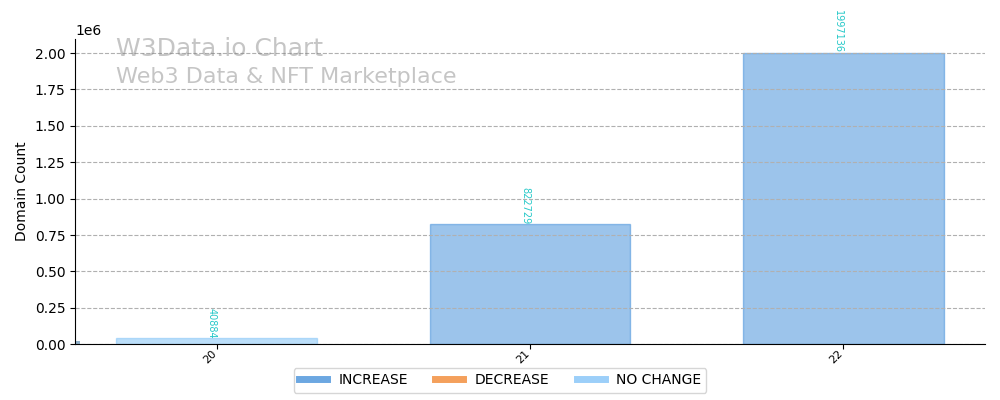Image resolution: width=1000 pixels, height=400 pixels.
Task: Click the middle bar for 21
Action: (530, 284)
